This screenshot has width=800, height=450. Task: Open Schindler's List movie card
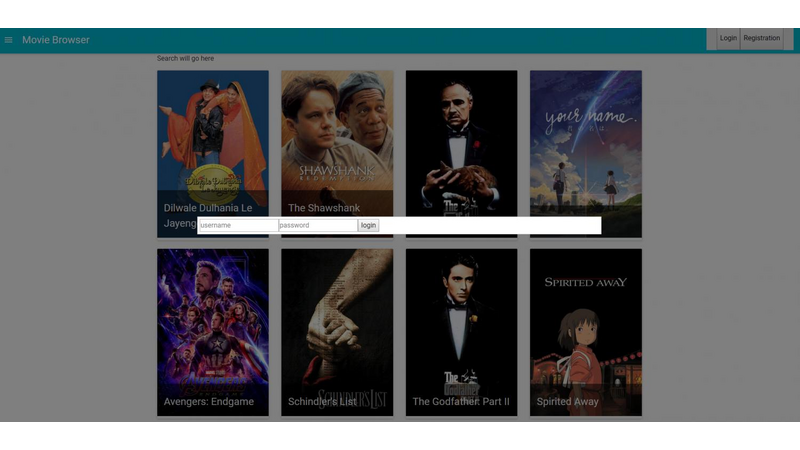click(337, 332)
